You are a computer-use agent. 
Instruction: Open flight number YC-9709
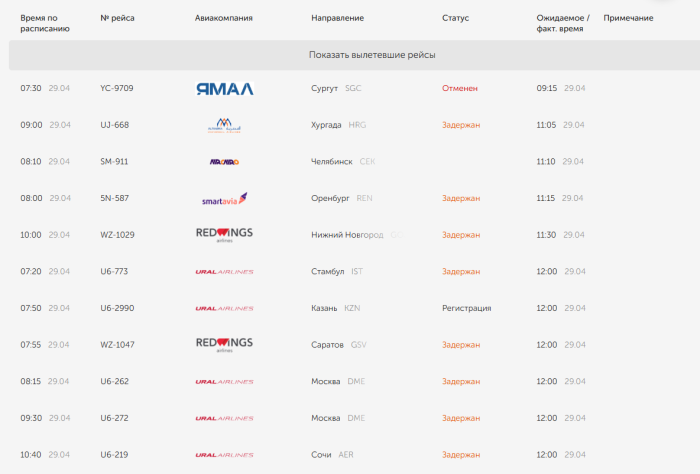click(x=117, y=88)
